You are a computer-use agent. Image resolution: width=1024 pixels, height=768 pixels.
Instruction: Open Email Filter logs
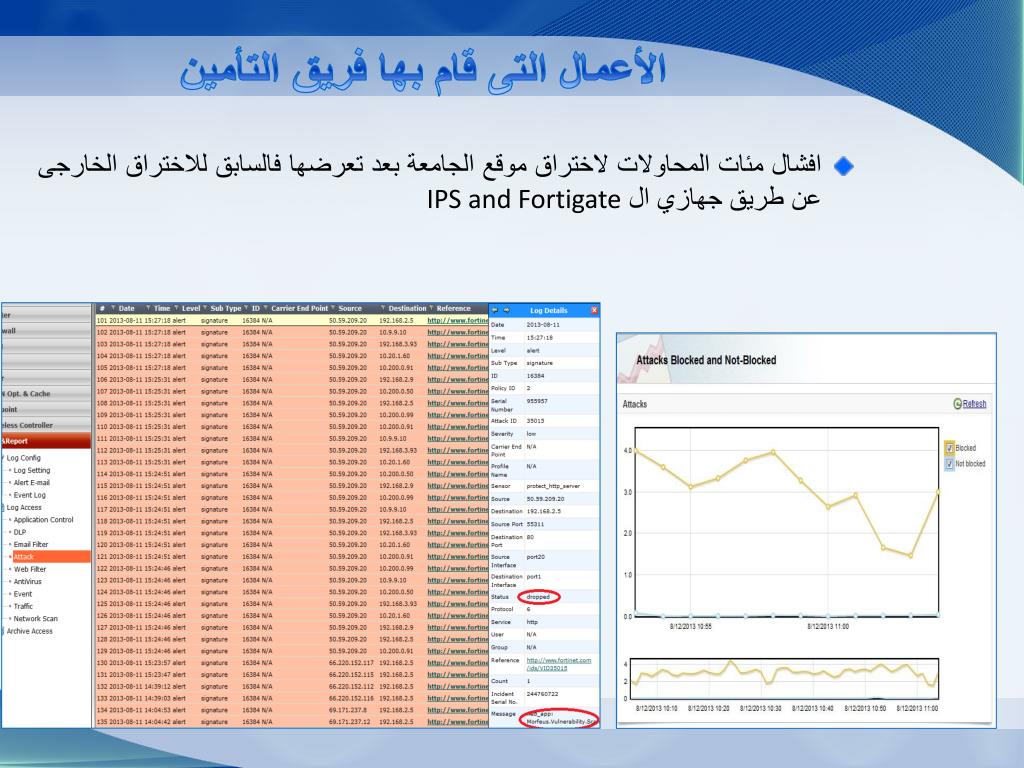[x=31, y=545]
